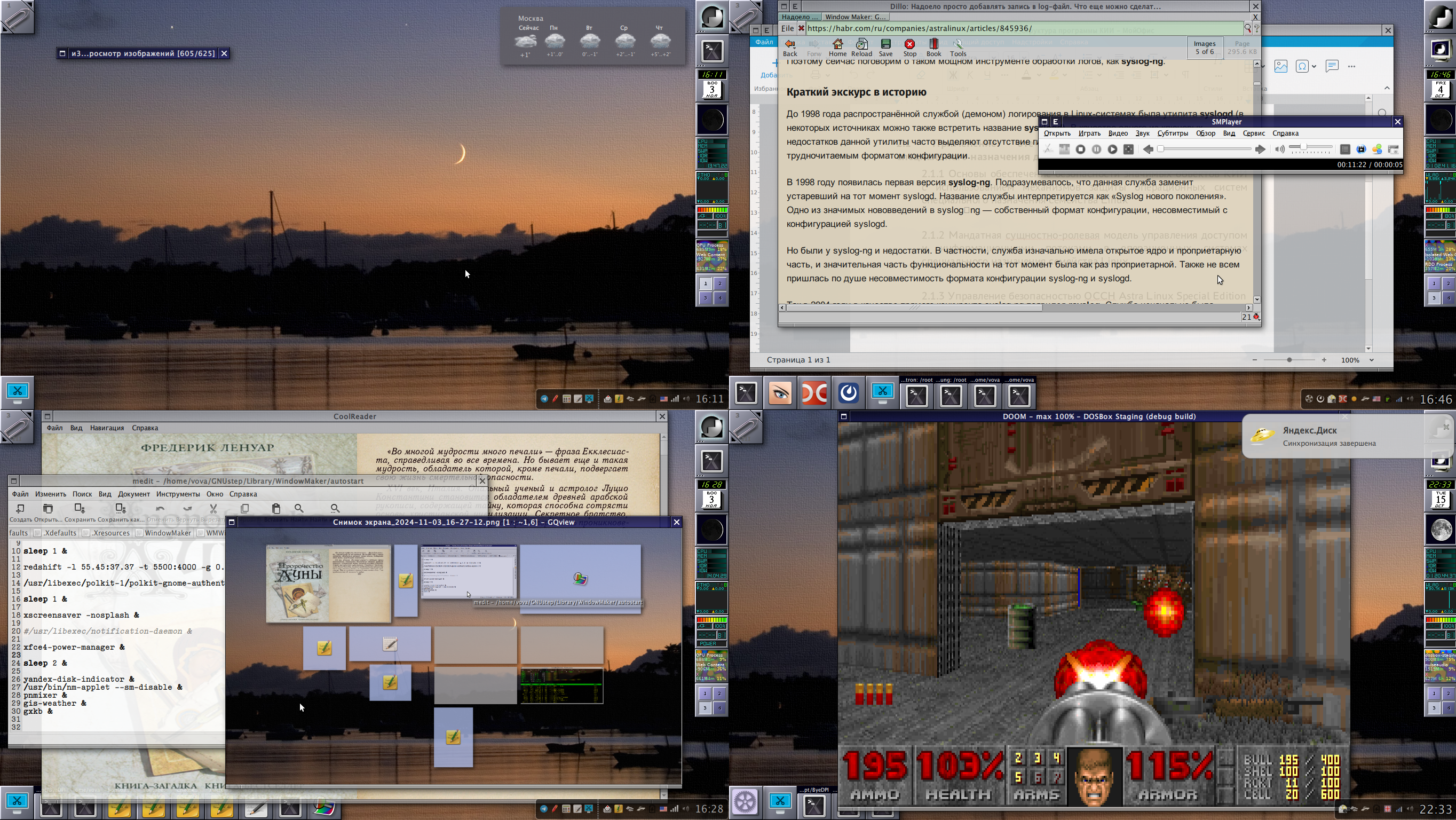
Task: Open SMPlayer preferences colored icon
Action: 1377,149
